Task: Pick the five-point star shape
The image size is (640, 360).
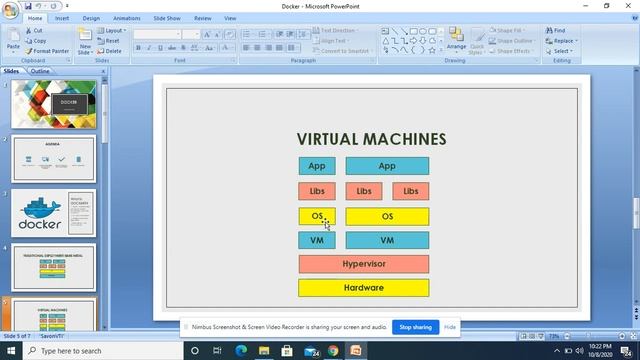Action: [432, 50]
